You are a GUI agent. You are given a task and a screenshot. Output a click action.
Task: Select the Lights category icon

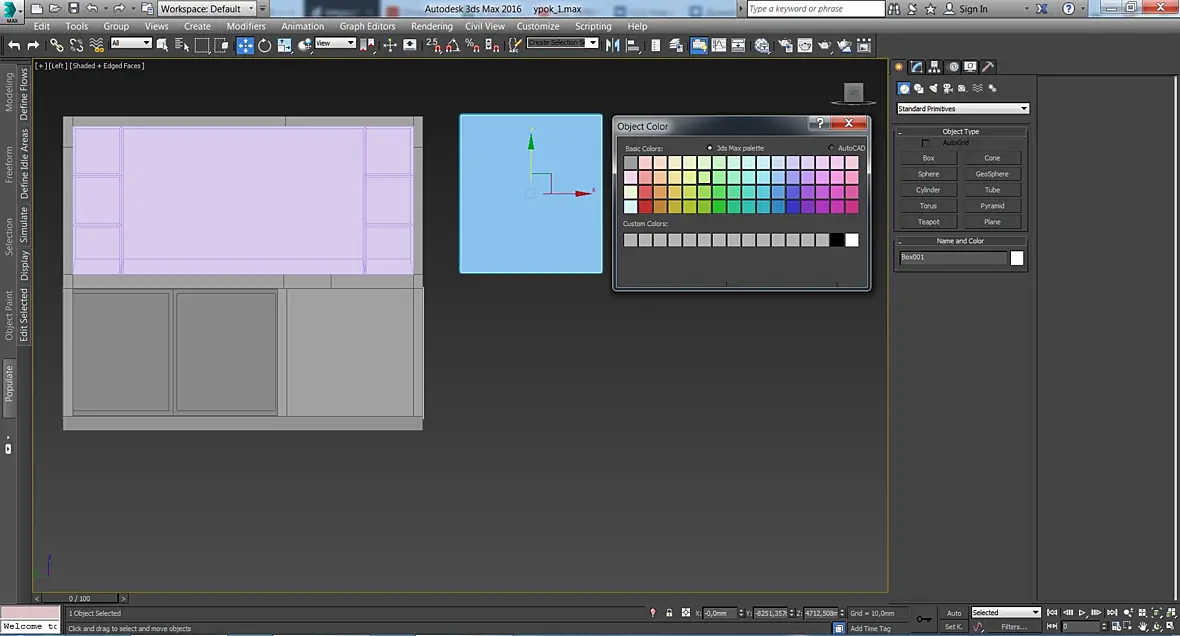[933, 88]
